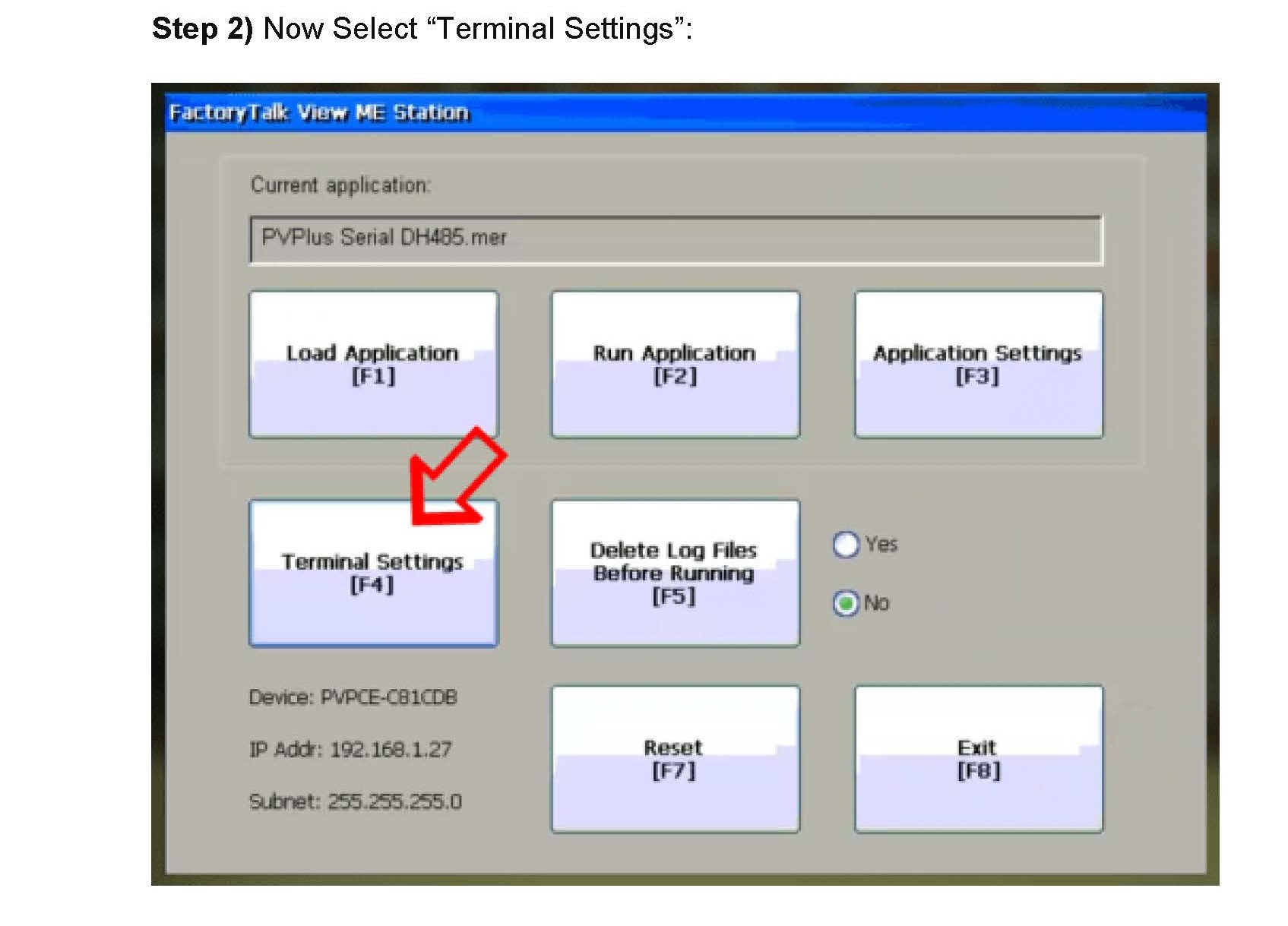This screenshot has height=926, width=1288.
Task: Open Load Application [F1]
Action: pos(373,365)
